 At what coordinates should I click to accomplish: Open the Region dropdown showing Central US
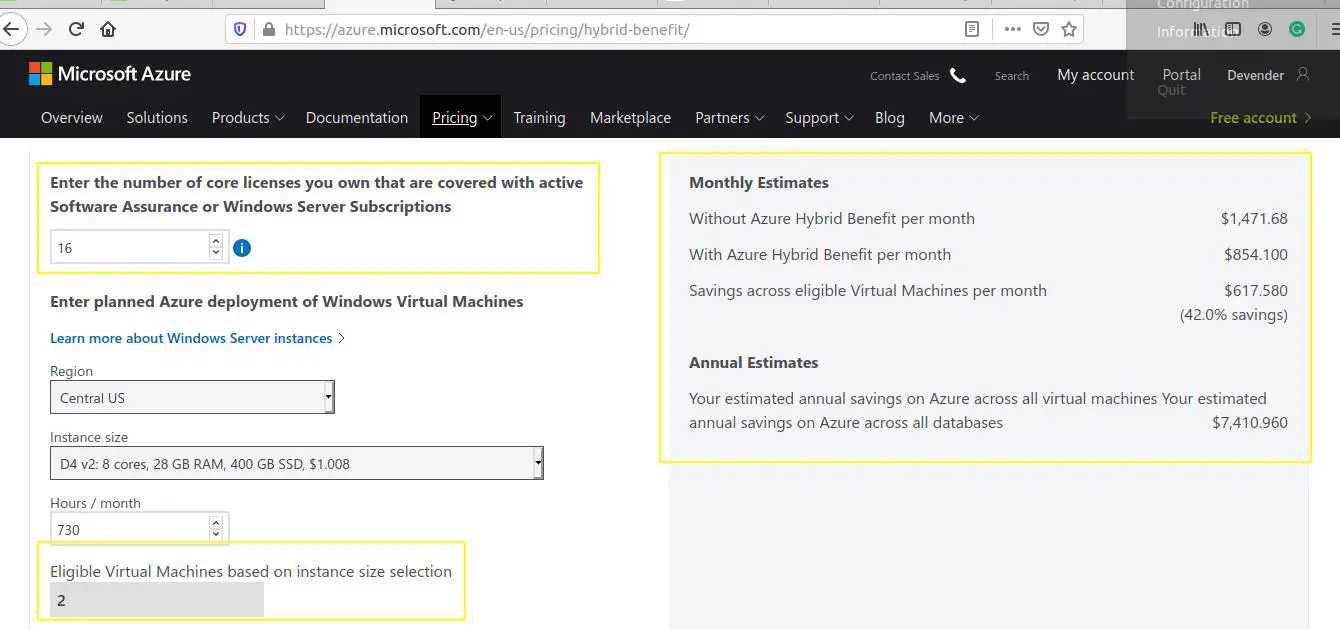point(192,397)
